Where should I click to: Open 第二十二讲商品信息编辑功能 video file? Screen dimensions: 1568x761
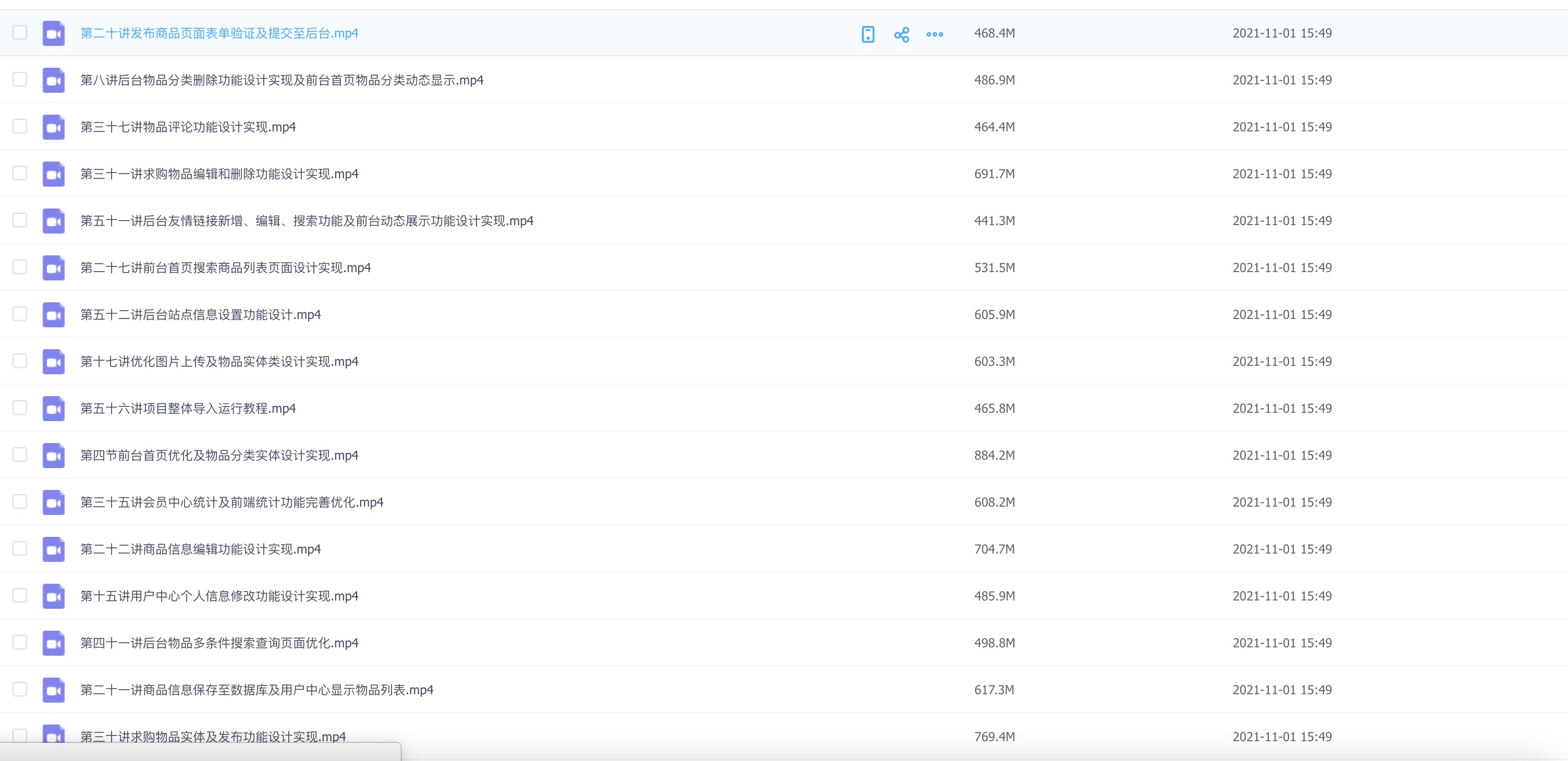pos(200,549)
